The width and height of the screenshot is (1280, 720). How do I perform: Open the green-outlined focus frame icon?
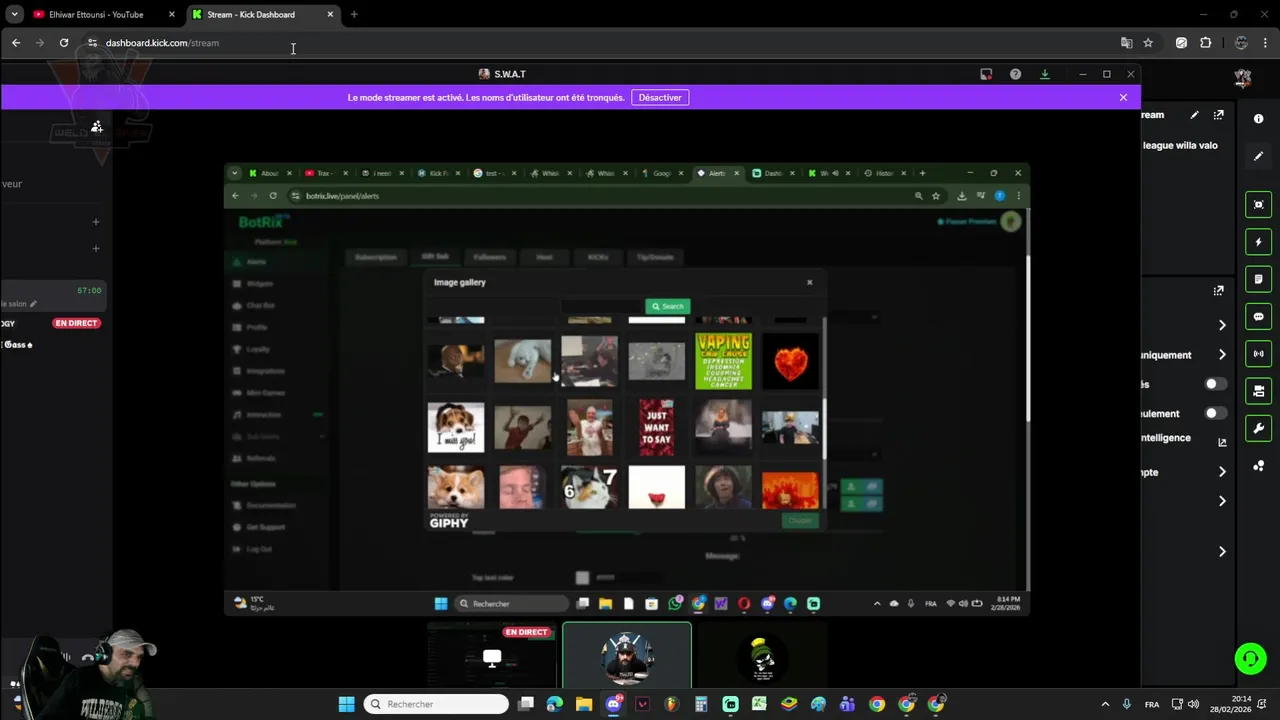click(x=1258, y=205)
